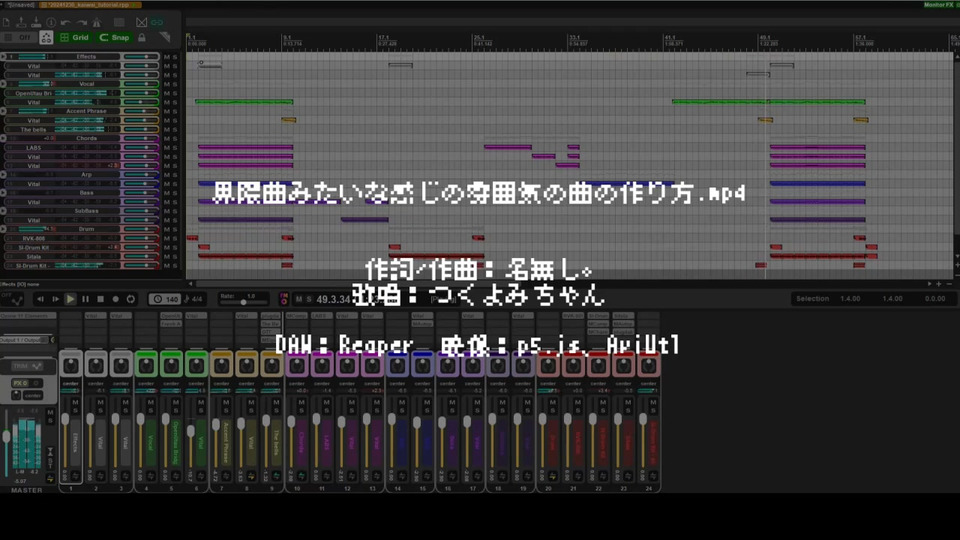Move the master volume fader
Image resolution: width=960 pixels, height=540 pixels.
pos(7,437)
